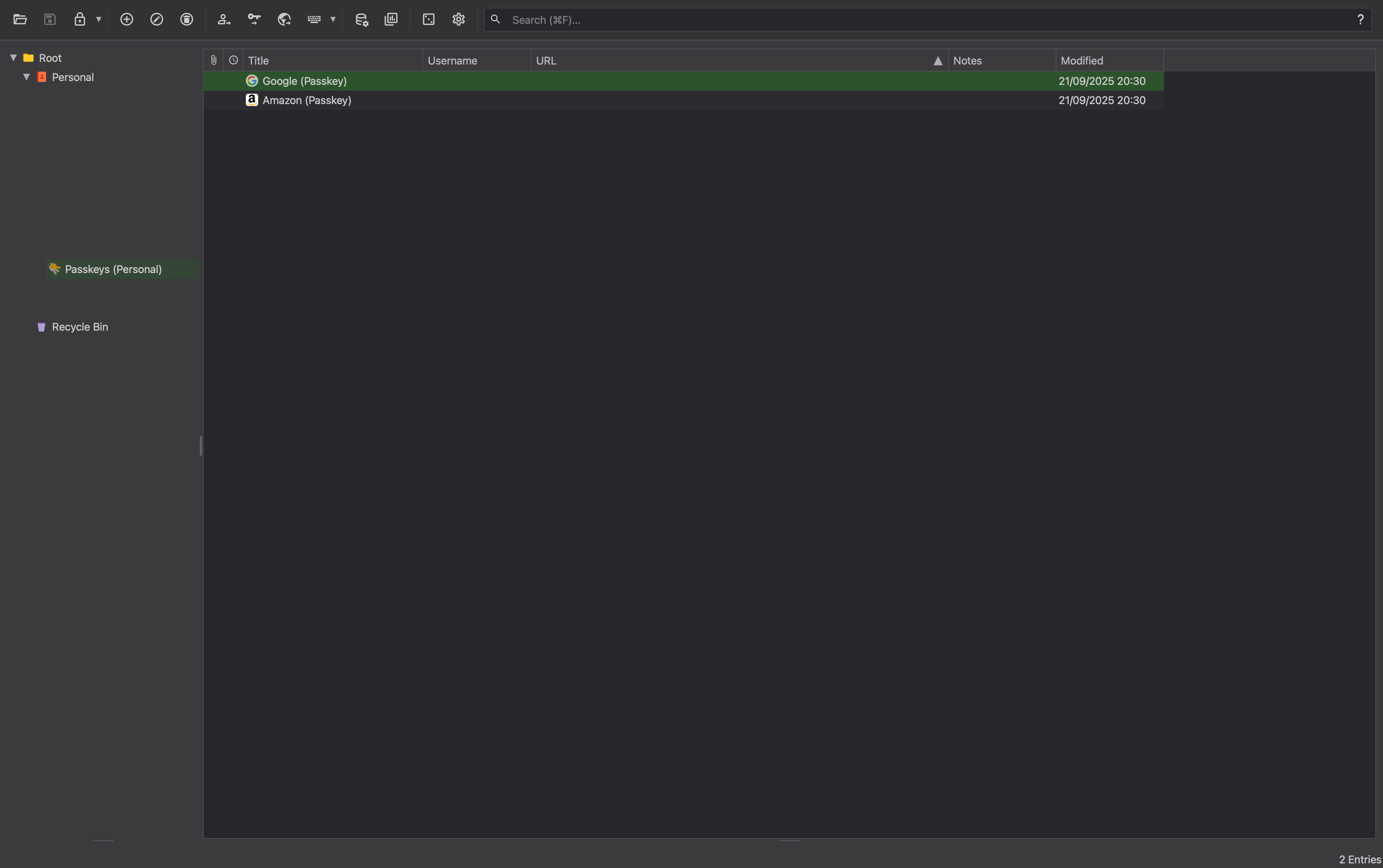Perform Auto-Type with keyboard icon

point(314,20)
